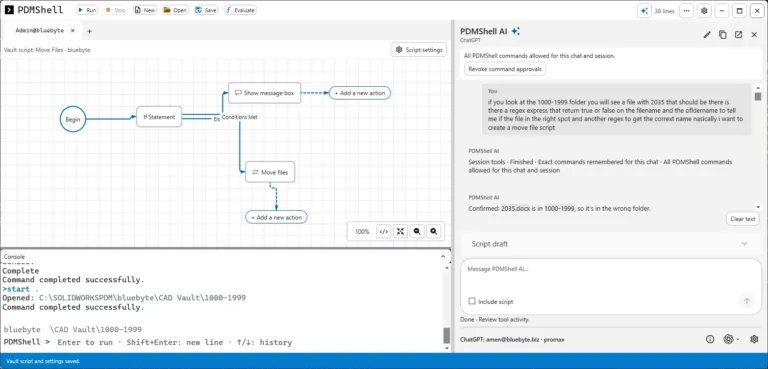Click the chat scrollbar thumb
The image size is (768, 369).
pos(758,97)
